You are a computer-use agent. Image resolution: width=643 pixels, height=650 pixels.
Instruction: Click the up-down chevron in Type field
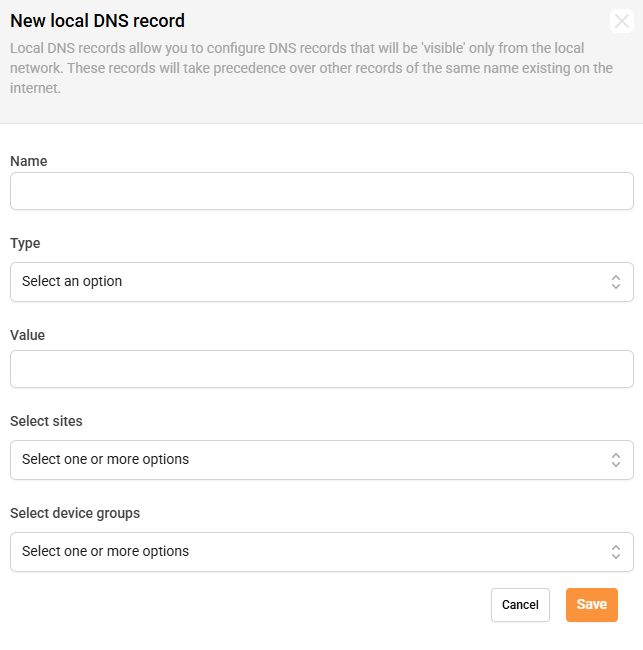click(x=616, y=282)
